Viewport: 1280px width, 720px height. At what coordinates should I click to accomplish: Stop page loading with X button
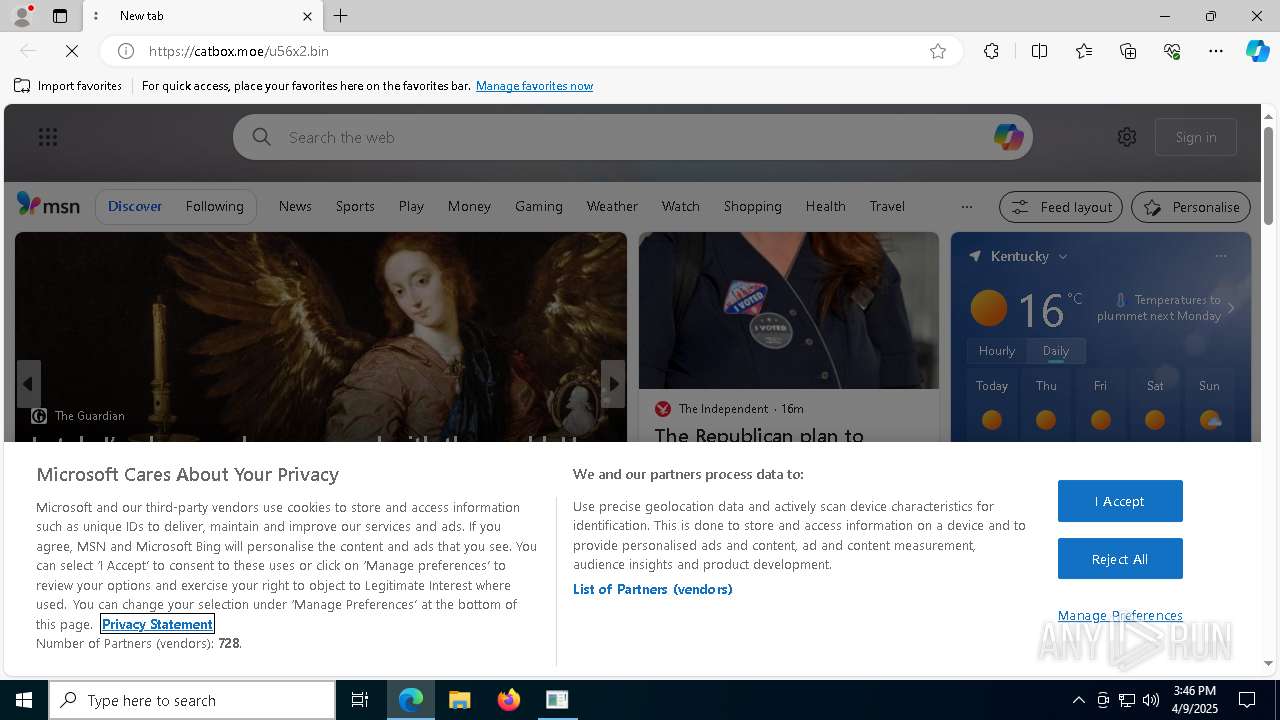pyautogui.click(x=72, y=51)
